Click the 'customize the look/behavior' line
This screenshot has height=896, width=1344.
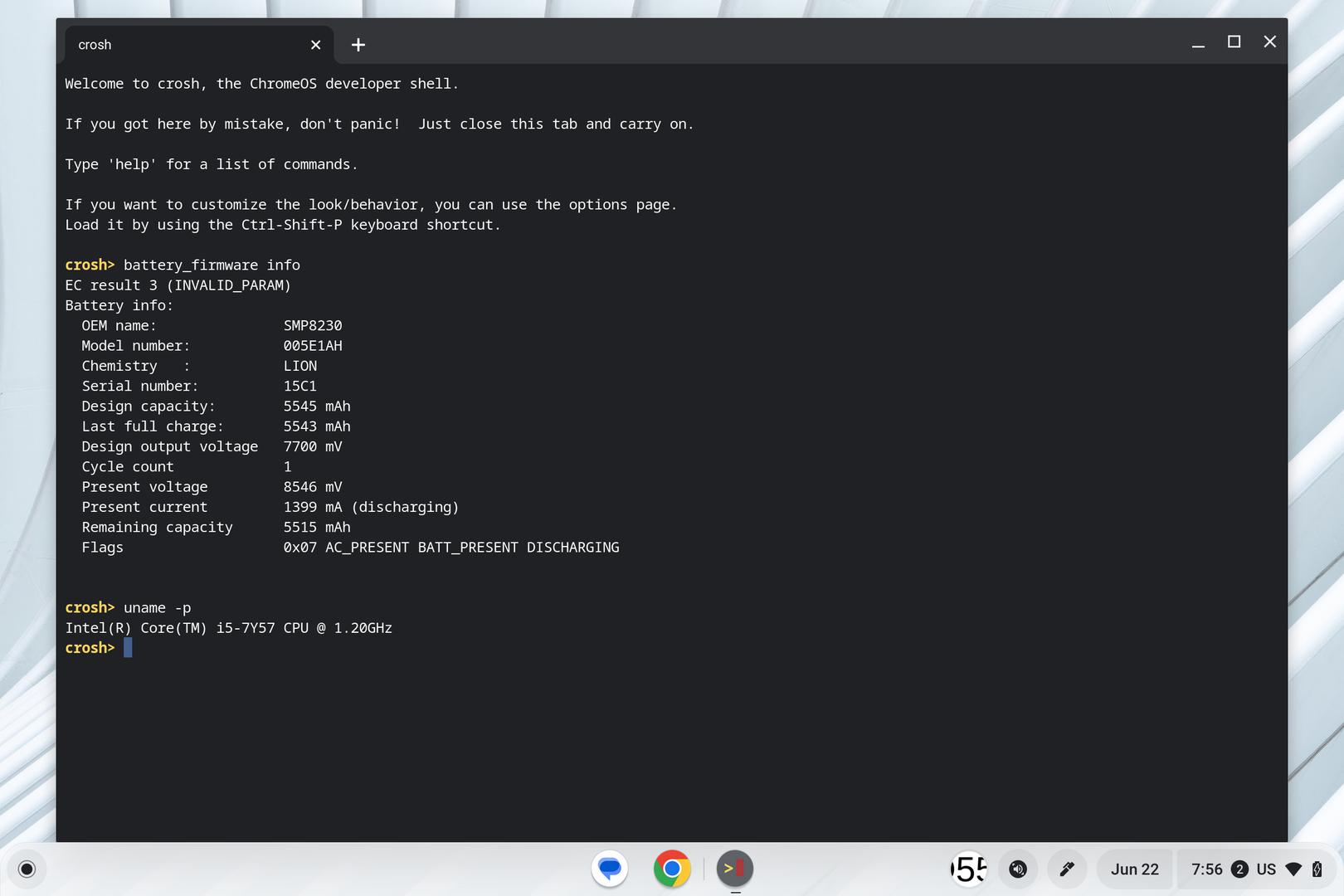[371, 205]
